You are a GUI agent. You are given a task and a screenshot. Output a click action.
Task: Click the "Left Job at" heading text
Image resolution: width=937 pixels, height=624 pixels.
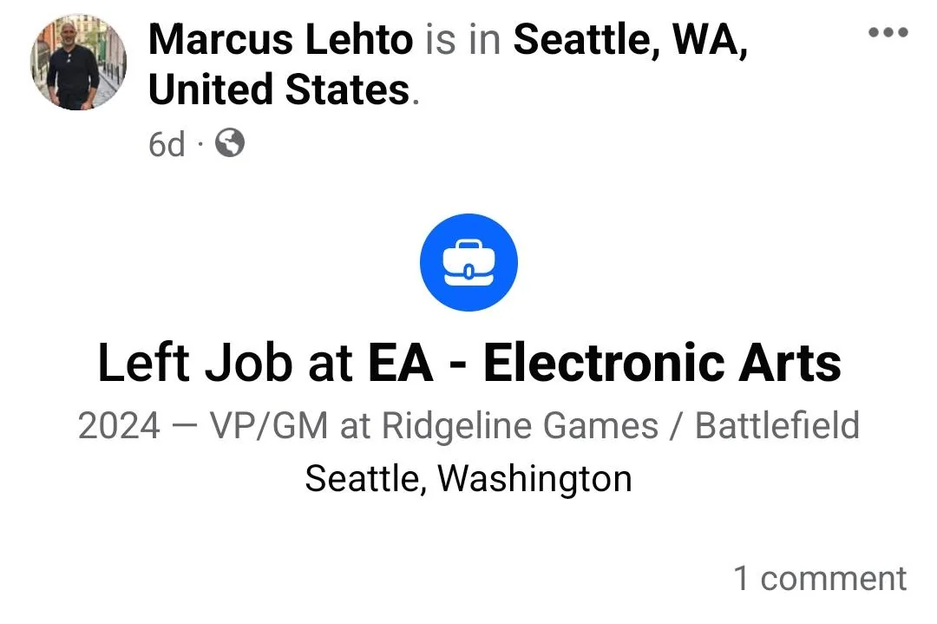pyautogui.click(x=225, y=364)
